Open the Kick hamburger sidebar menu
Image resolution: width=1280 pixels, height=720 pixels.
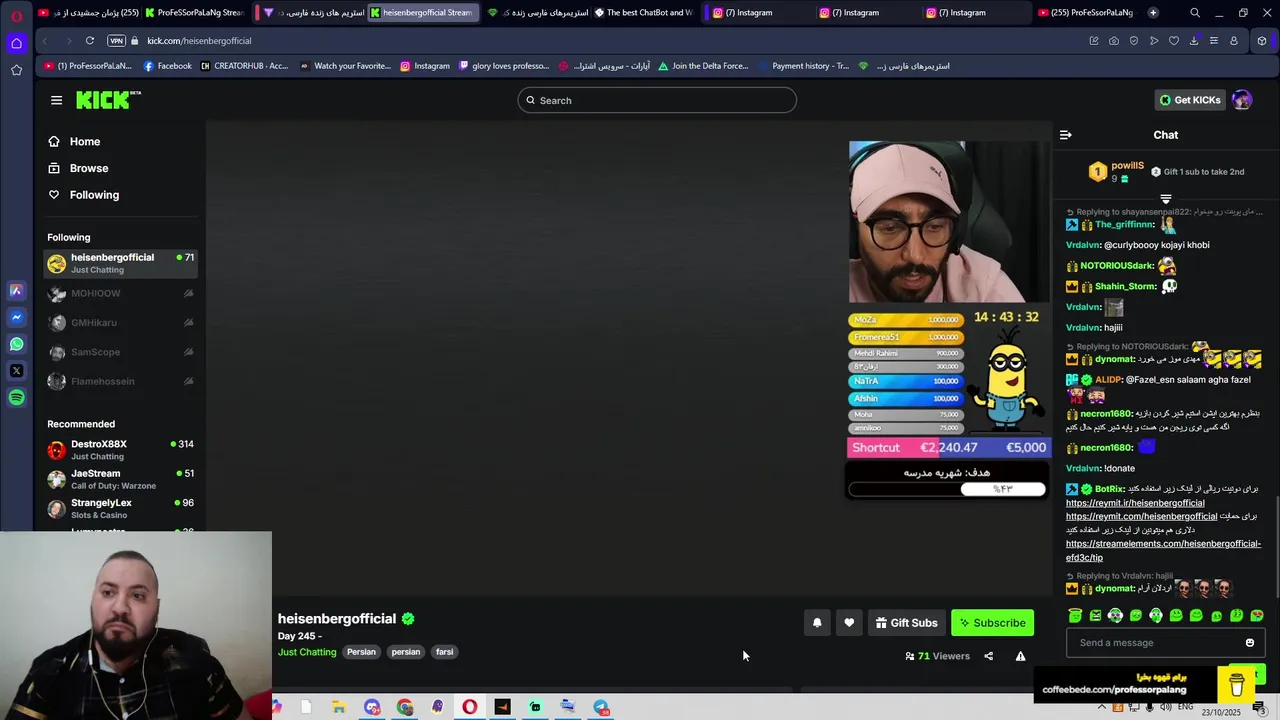click(56, 100)
